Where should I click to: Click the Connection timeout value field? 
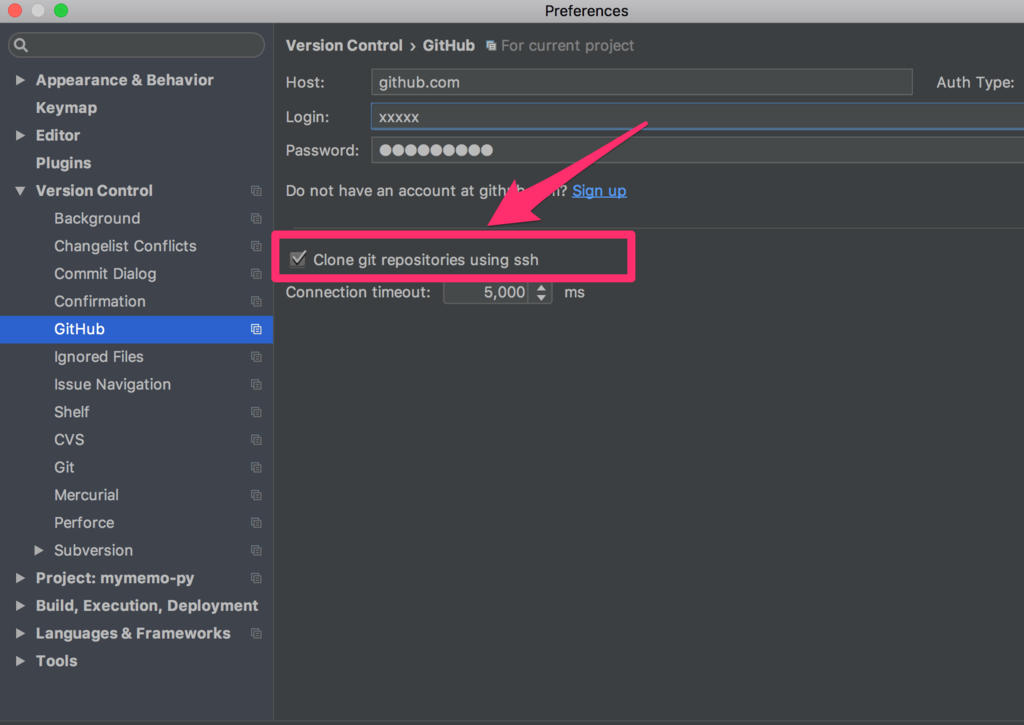486,292
